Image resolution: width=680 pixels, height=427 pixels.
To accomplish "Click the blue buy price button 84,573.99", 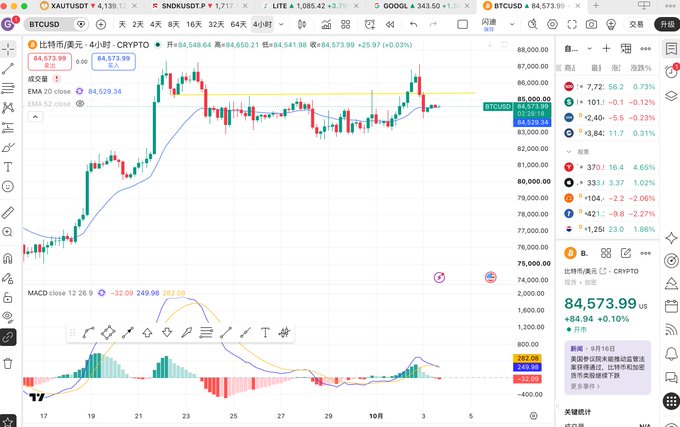I will [x=114, y=62].
